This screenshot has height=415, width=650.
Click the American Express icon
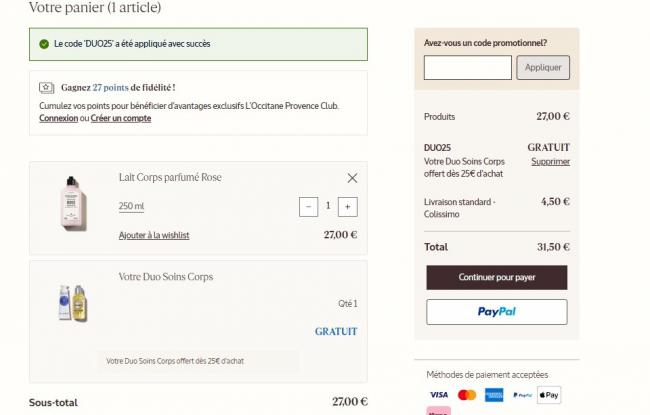pos(494,395)
